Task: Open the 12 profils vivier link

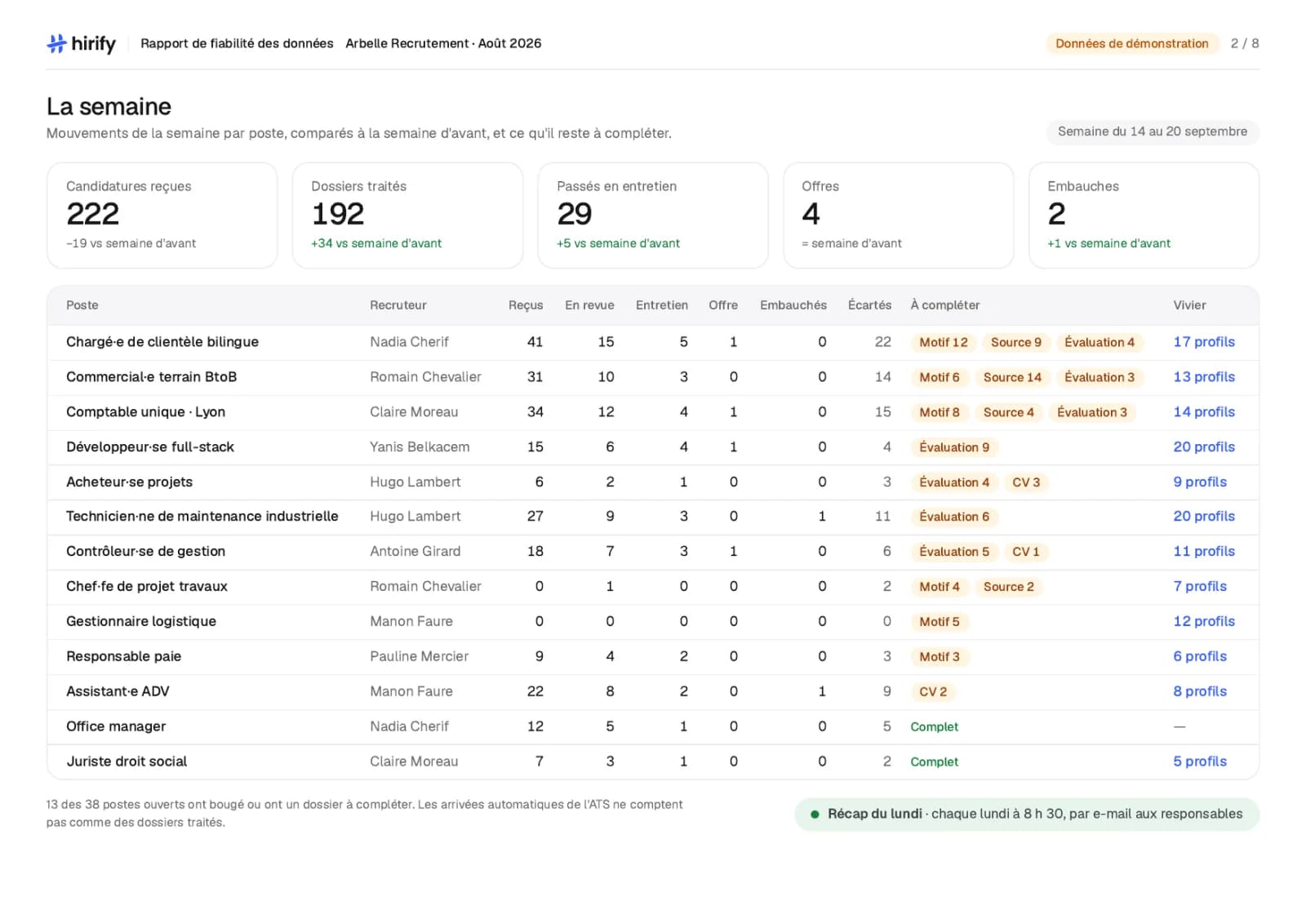Action: (1204, 622)
